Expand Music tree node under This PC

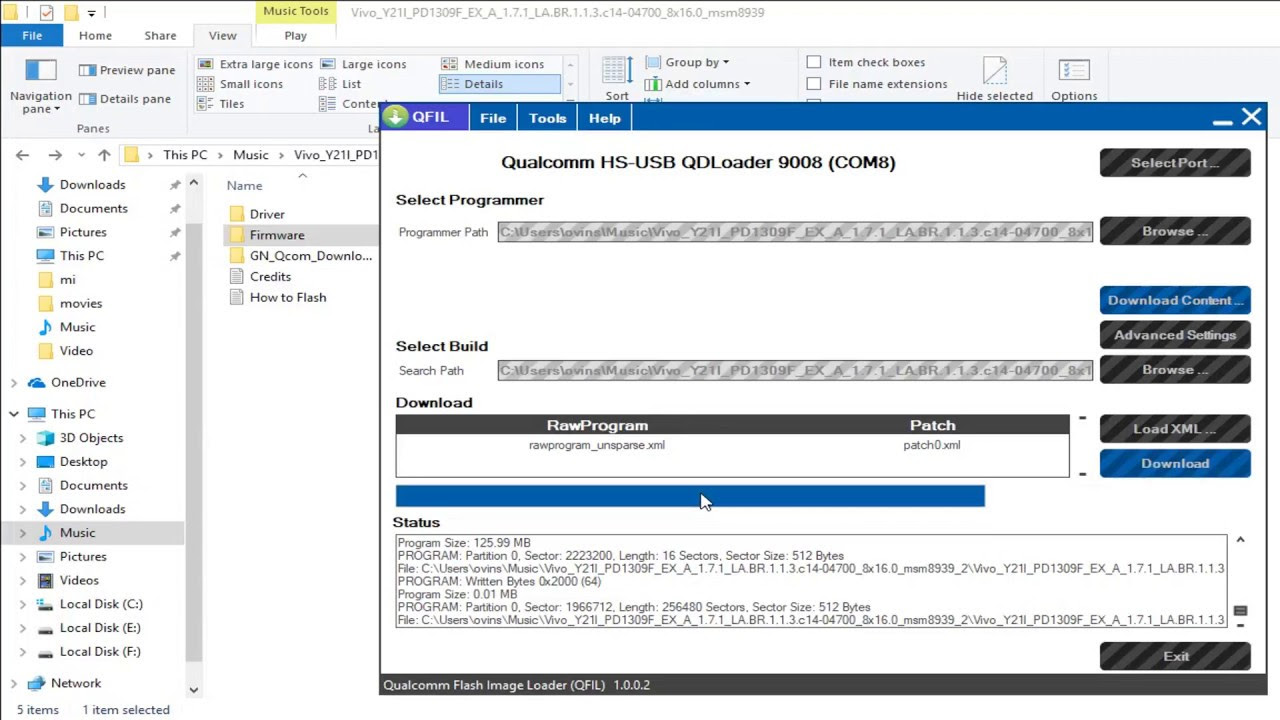click(23, 533)
